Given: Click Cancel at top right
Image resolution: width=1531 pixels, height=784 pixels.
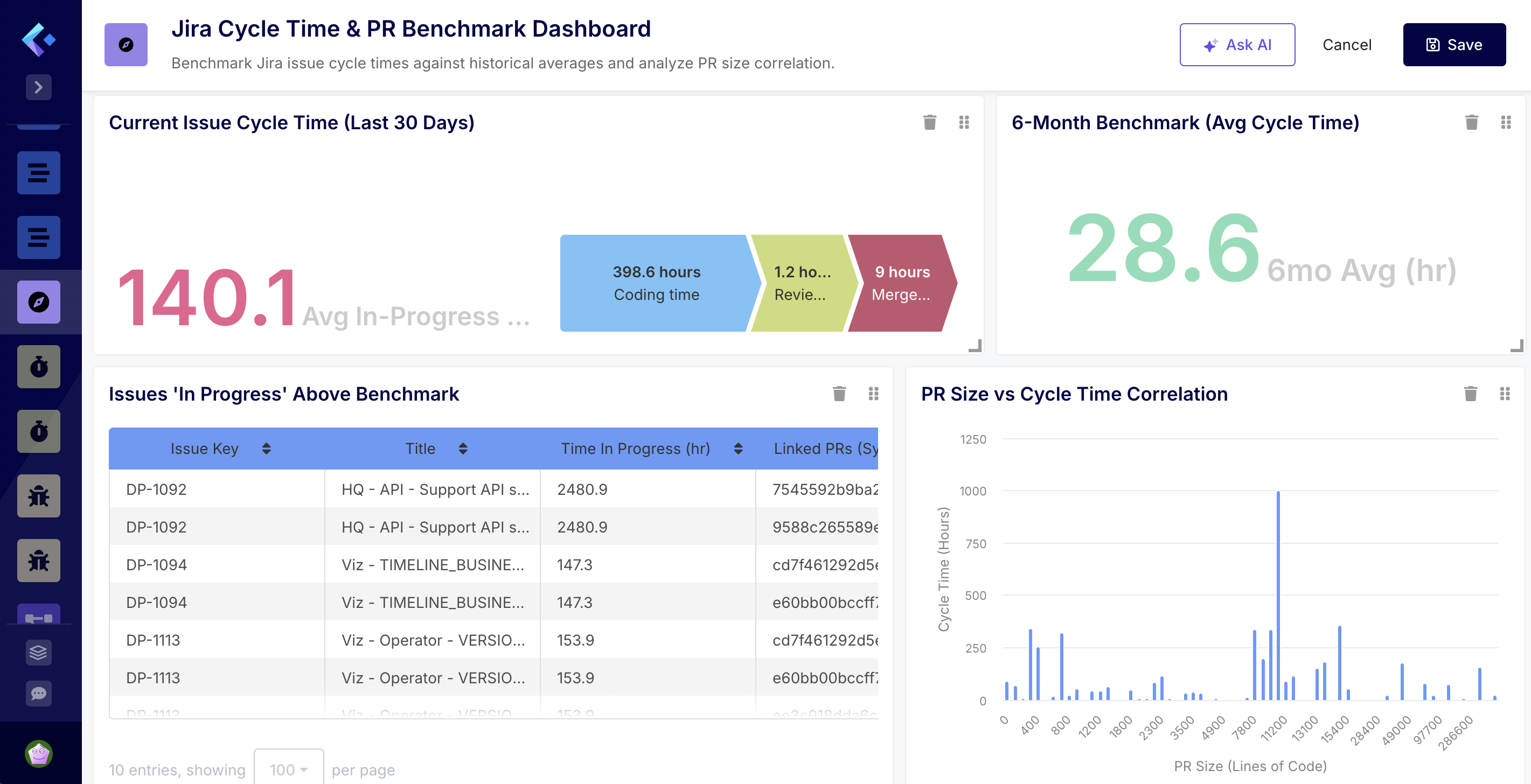Looking at the screenshot, I should 1347,44.
